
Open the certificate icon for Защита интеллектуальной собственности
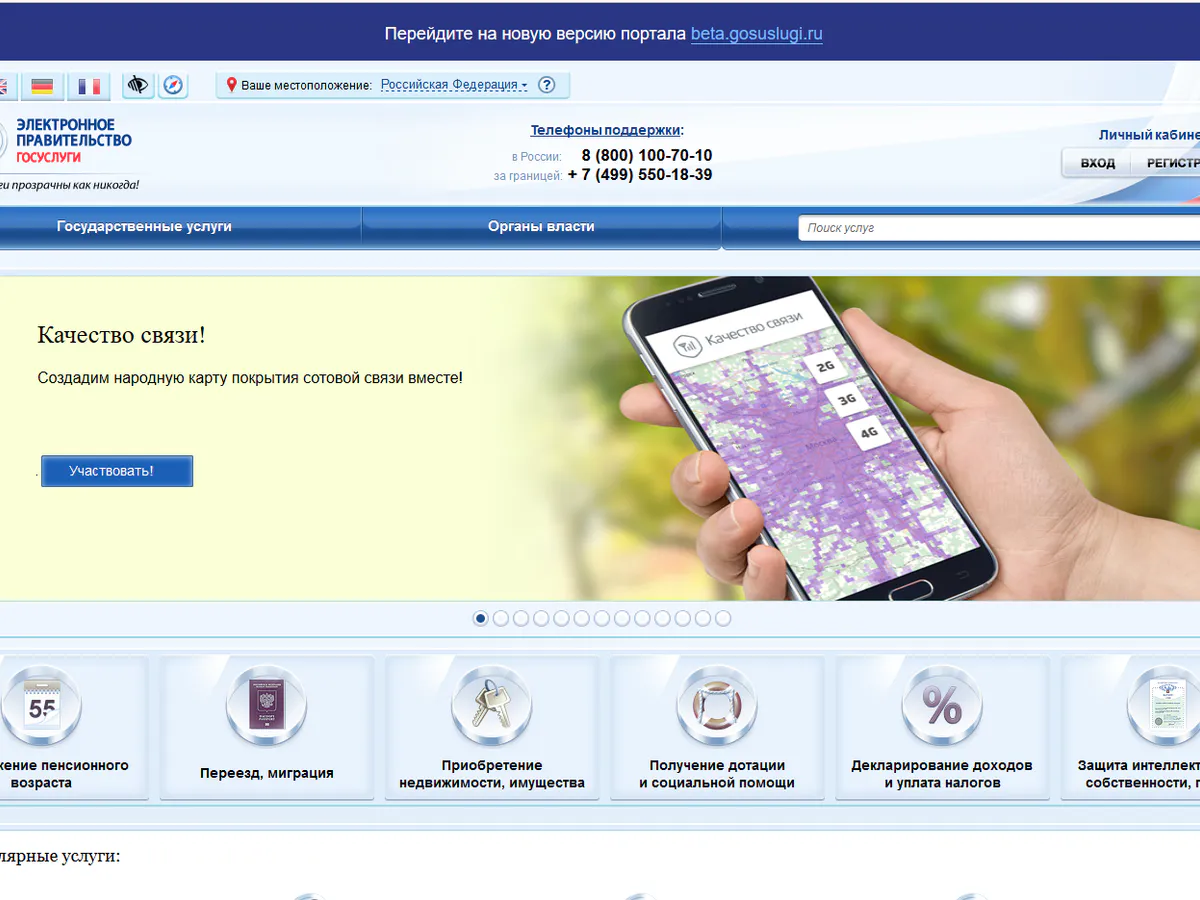click(1165, 706)
